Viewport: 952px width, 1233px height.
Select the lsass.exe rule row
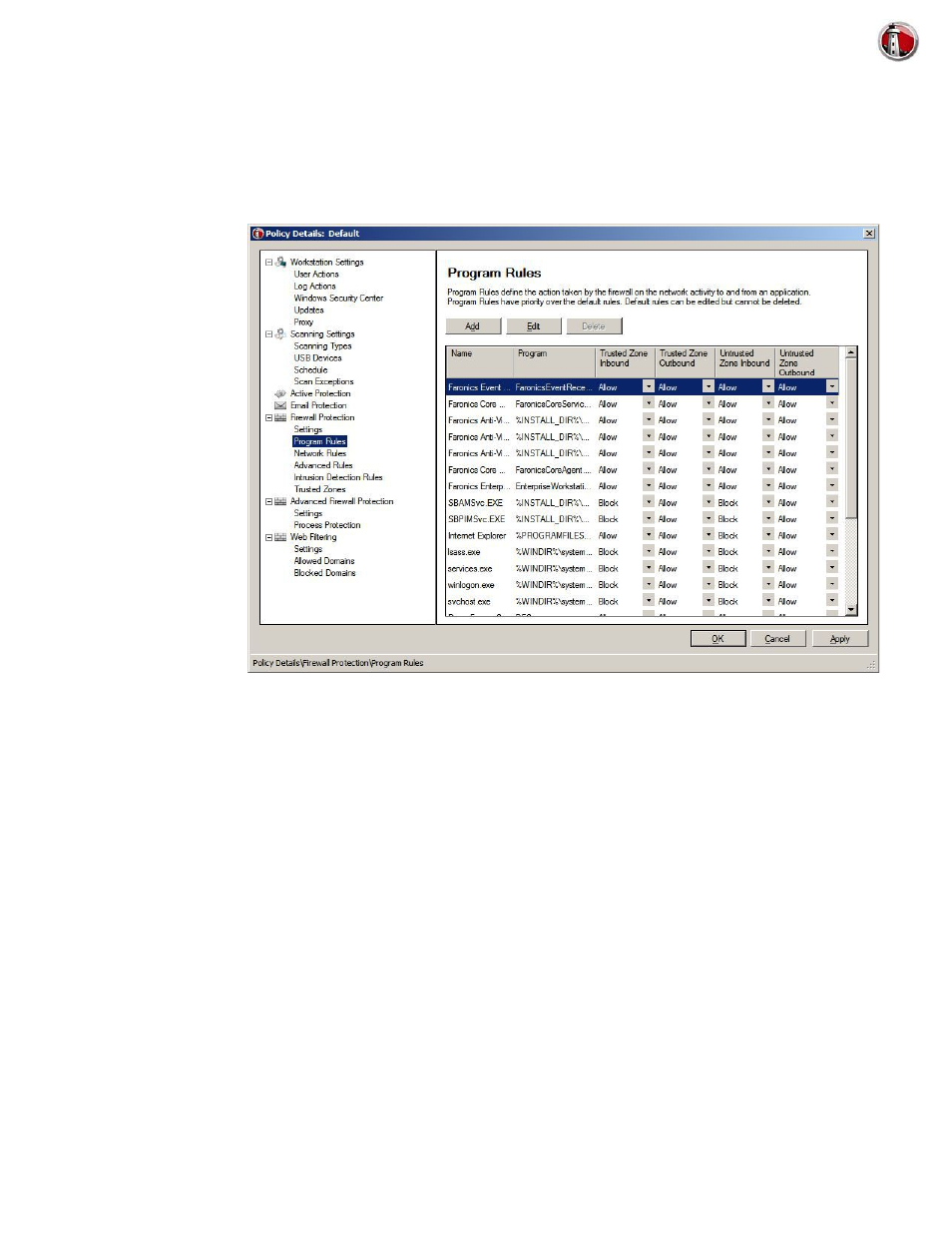[643, 551]
